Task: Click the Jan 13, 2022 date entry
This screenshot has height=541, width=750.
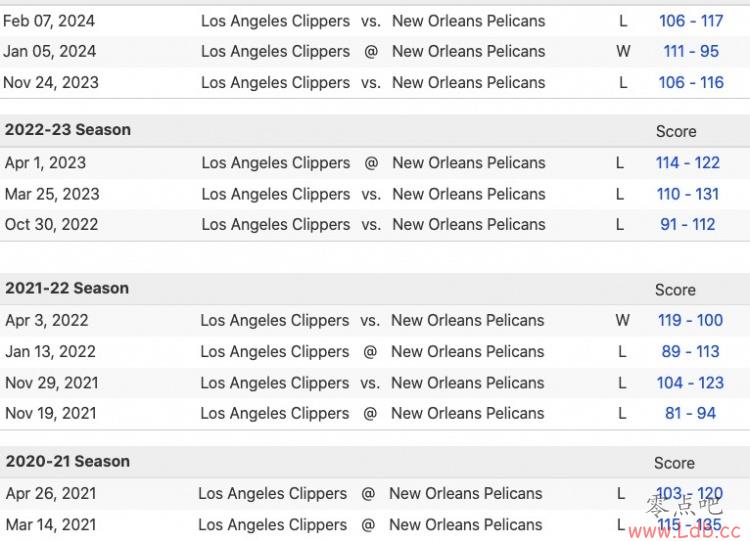Action: (x=50, y=351)
